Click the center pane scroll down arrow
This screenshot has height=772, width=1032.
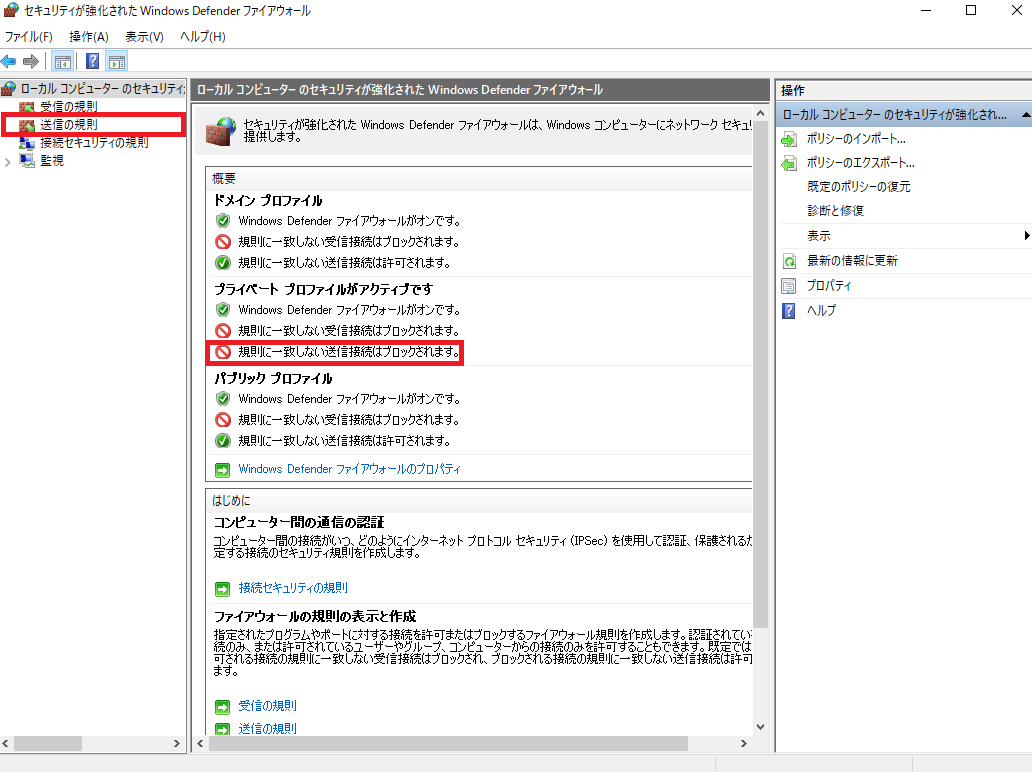(760, 727)
